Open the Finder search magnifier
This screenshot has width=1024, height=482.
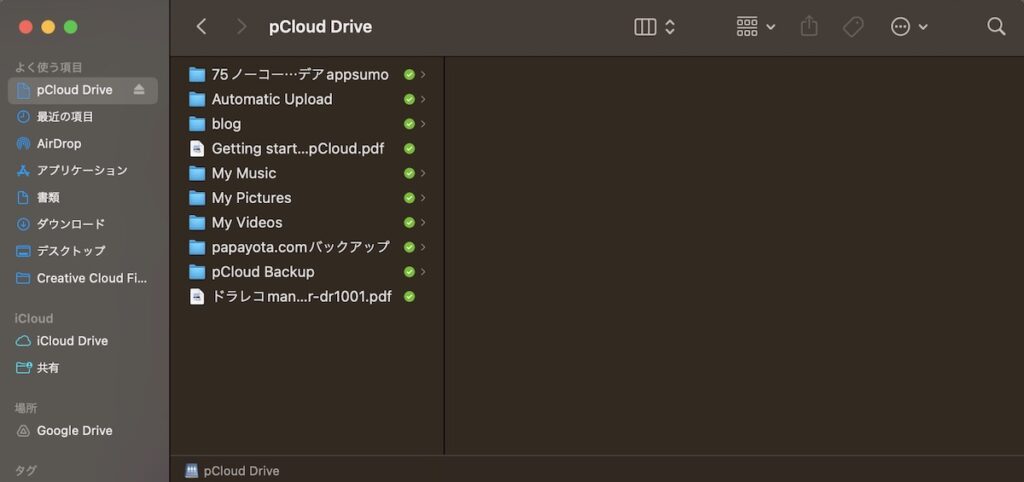(x=996, y=27)
